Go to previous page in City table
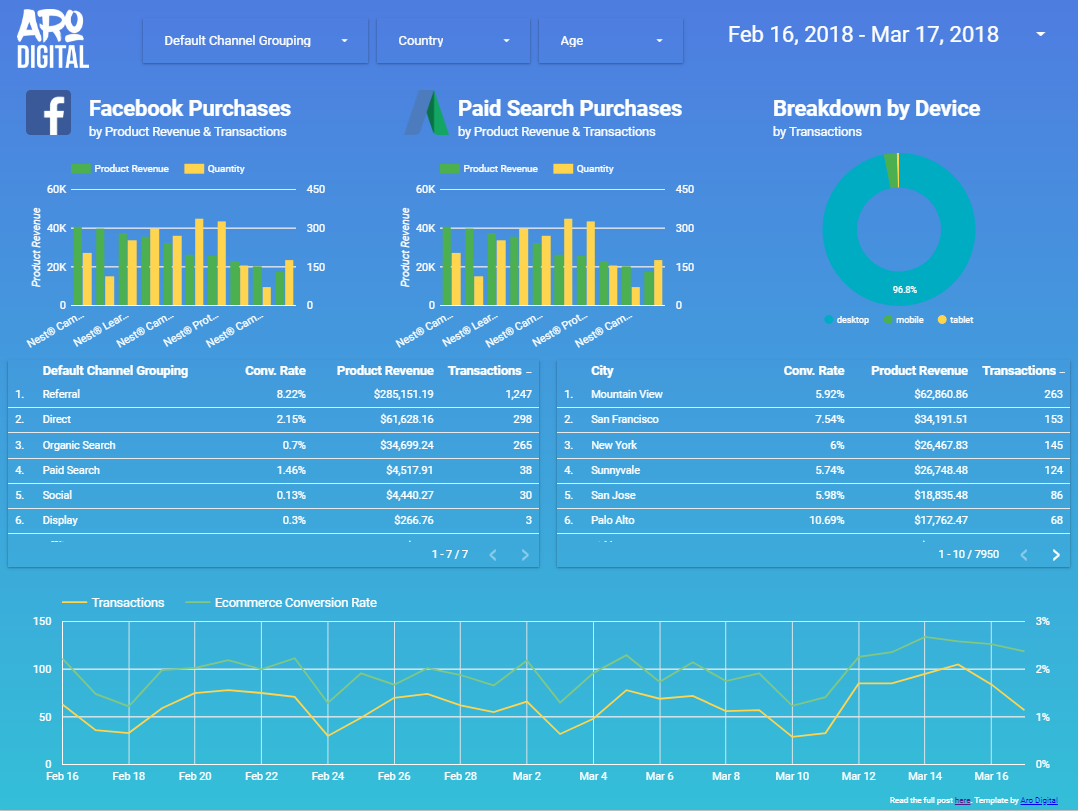Screen dimensions: 1078x811 [1023, 555]
